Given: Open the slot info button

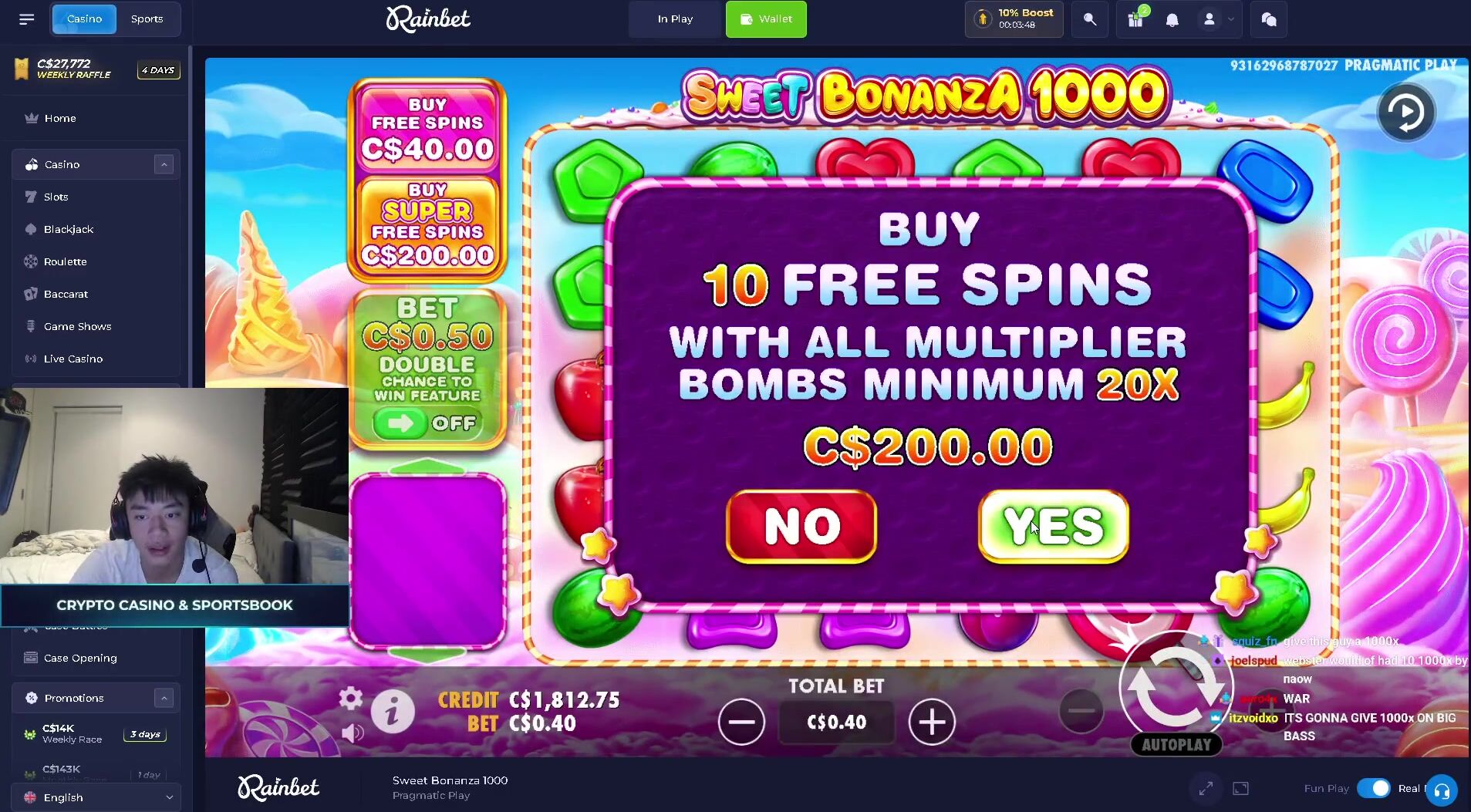Looking at the screenshot, I should pyautogui.click(x=393, y=711).
